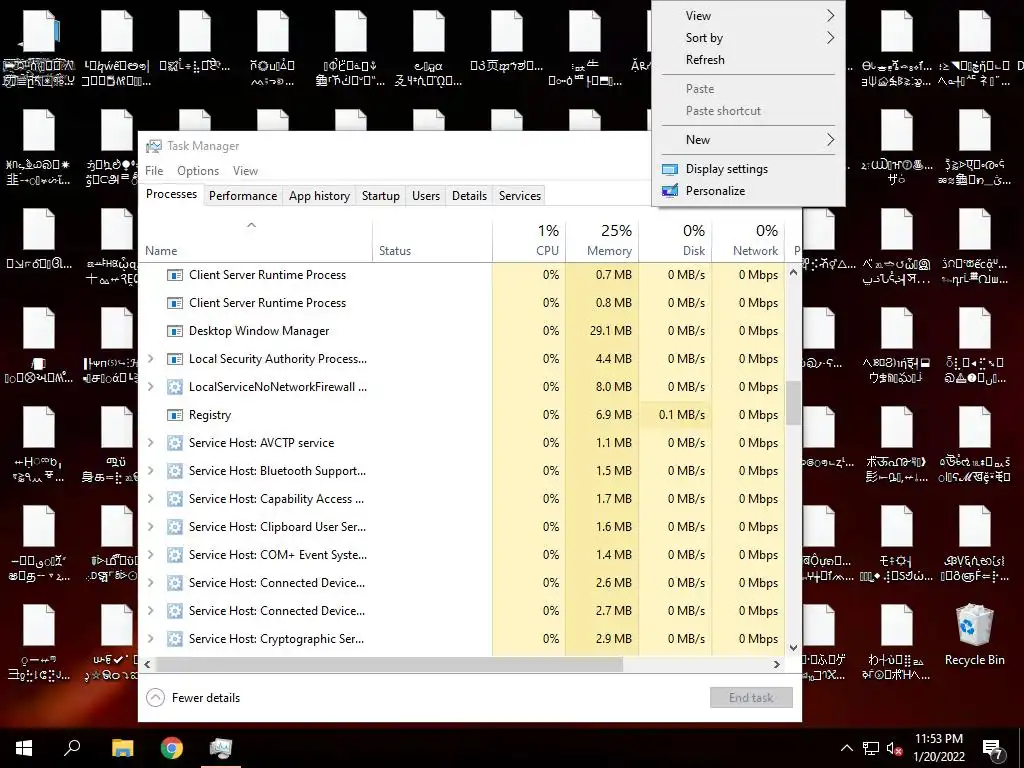Image resolution: width=1024 pixels, height=768 pixels.
Task: Click the Registry process icon
Action: [174, 415]
